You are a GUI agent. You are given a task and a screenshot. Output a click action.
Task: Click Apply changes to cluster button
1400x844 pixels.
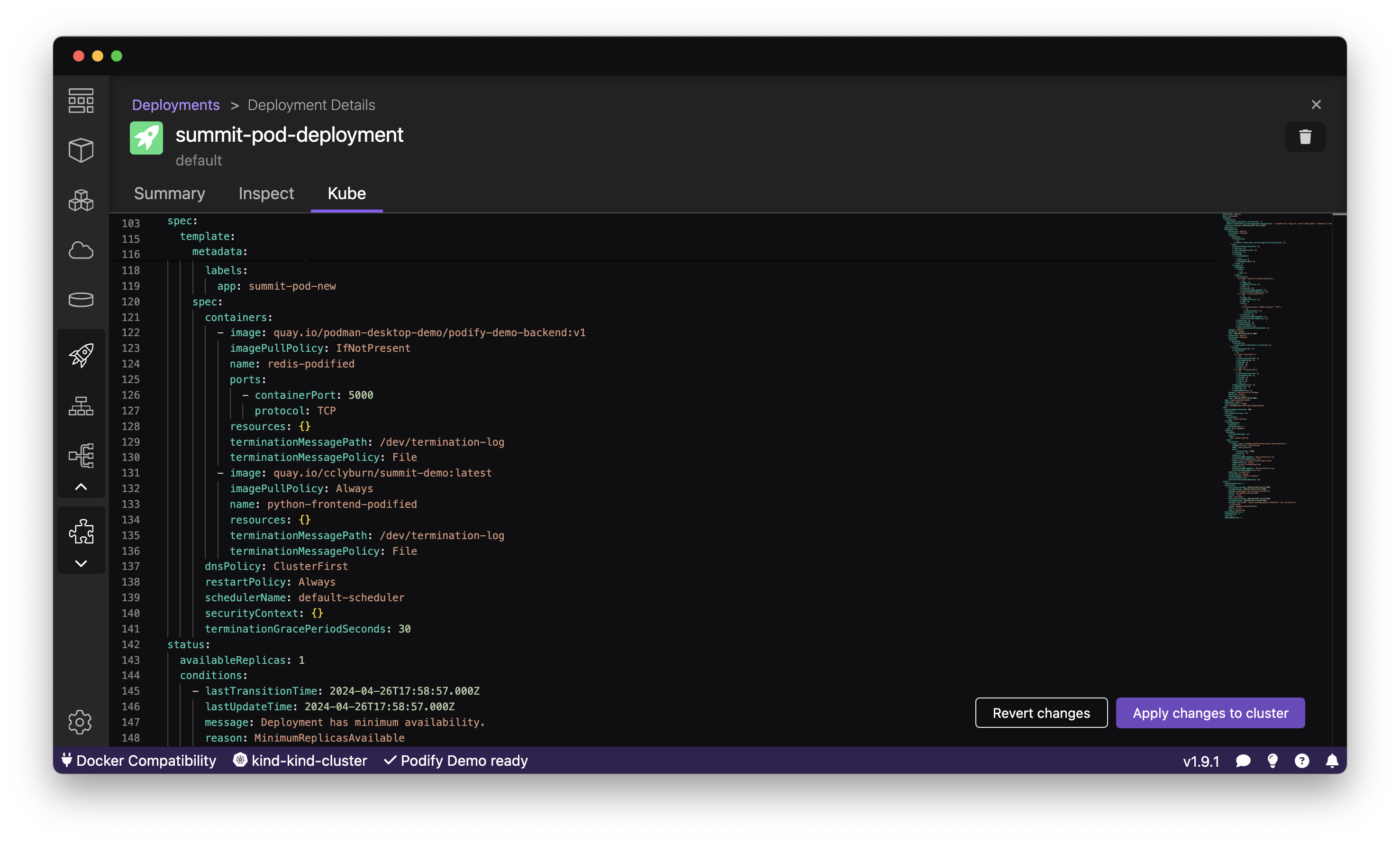point(1210,713)
